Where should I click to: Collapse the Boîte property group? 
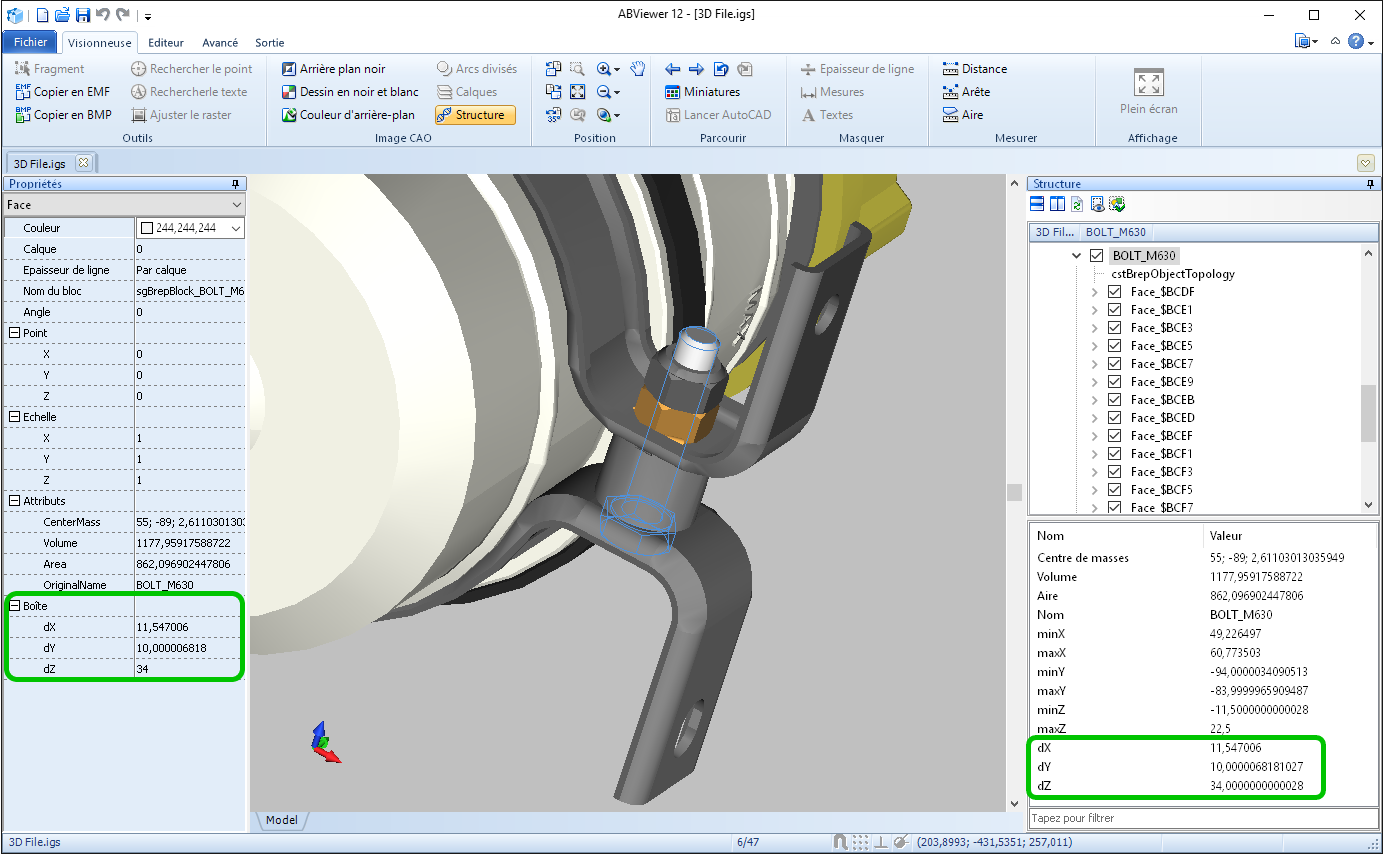pos(15,606)
